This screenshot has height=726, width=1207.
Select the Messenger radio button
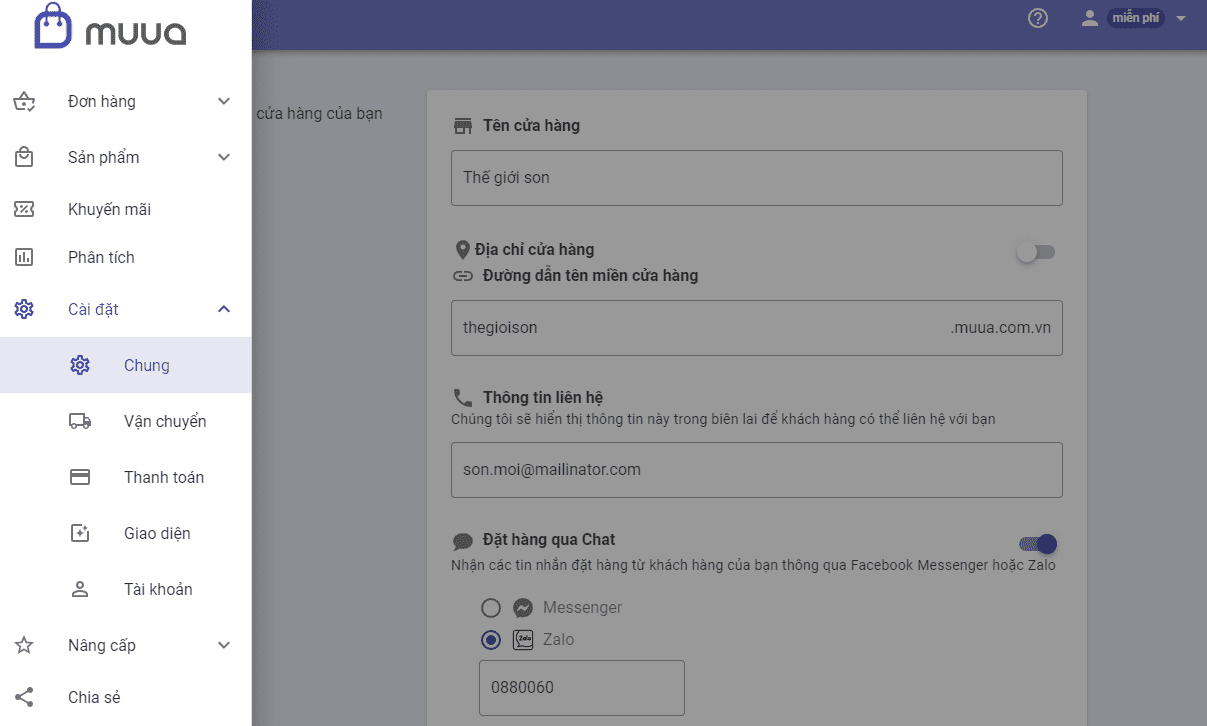click(491, 608)
